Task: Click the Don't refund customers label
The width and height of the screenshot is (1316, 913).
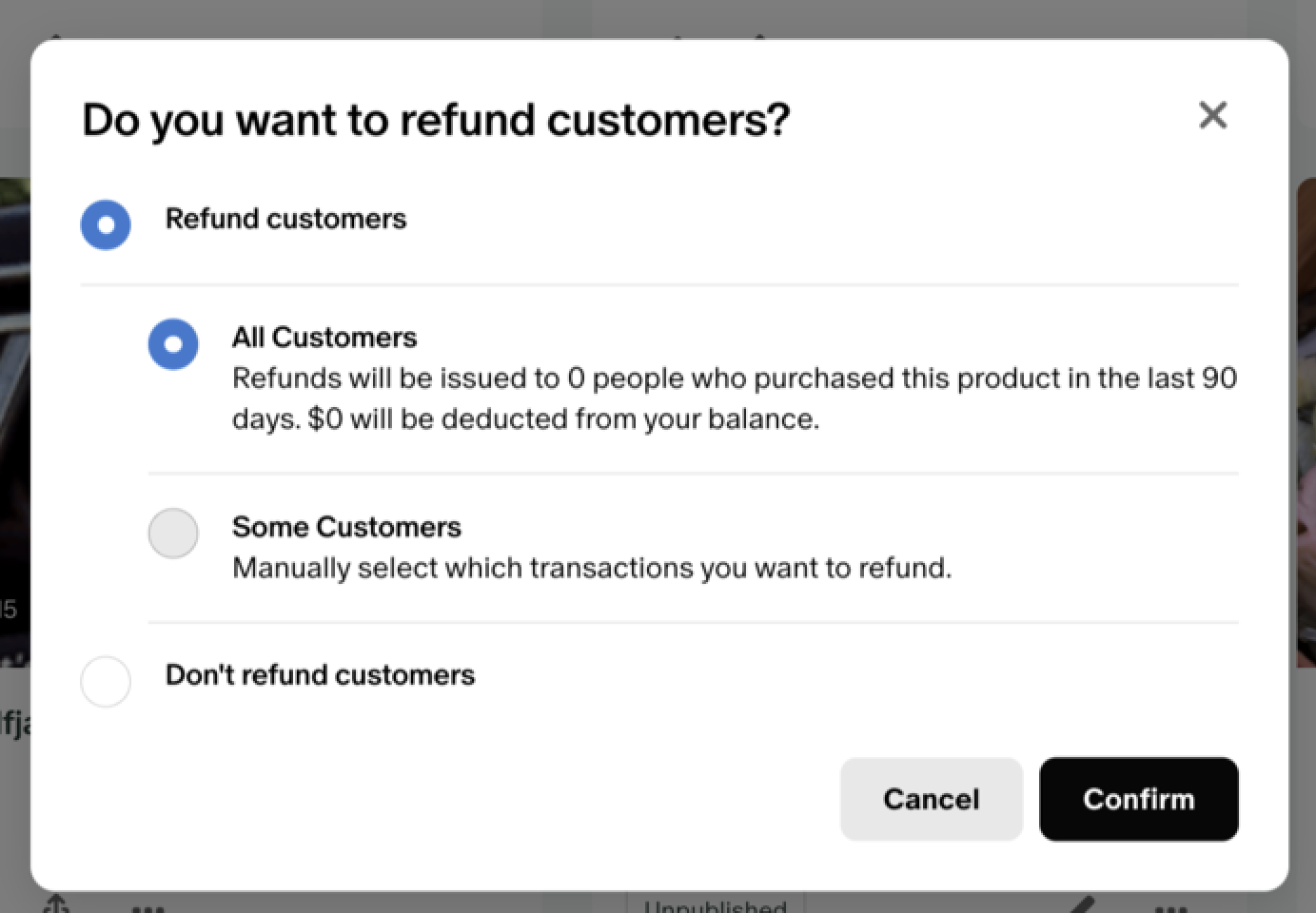Action: [320, 675]
